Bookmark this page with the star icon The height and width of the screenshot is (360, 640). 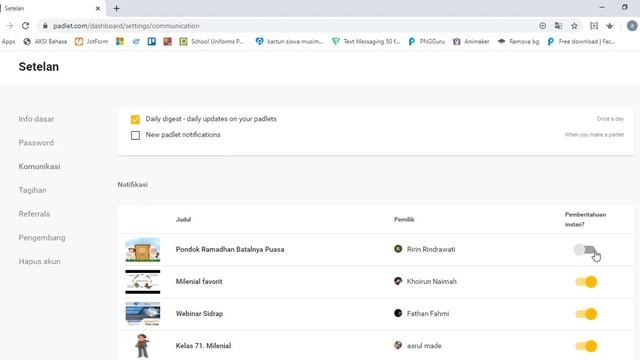(x=574, y=26)
